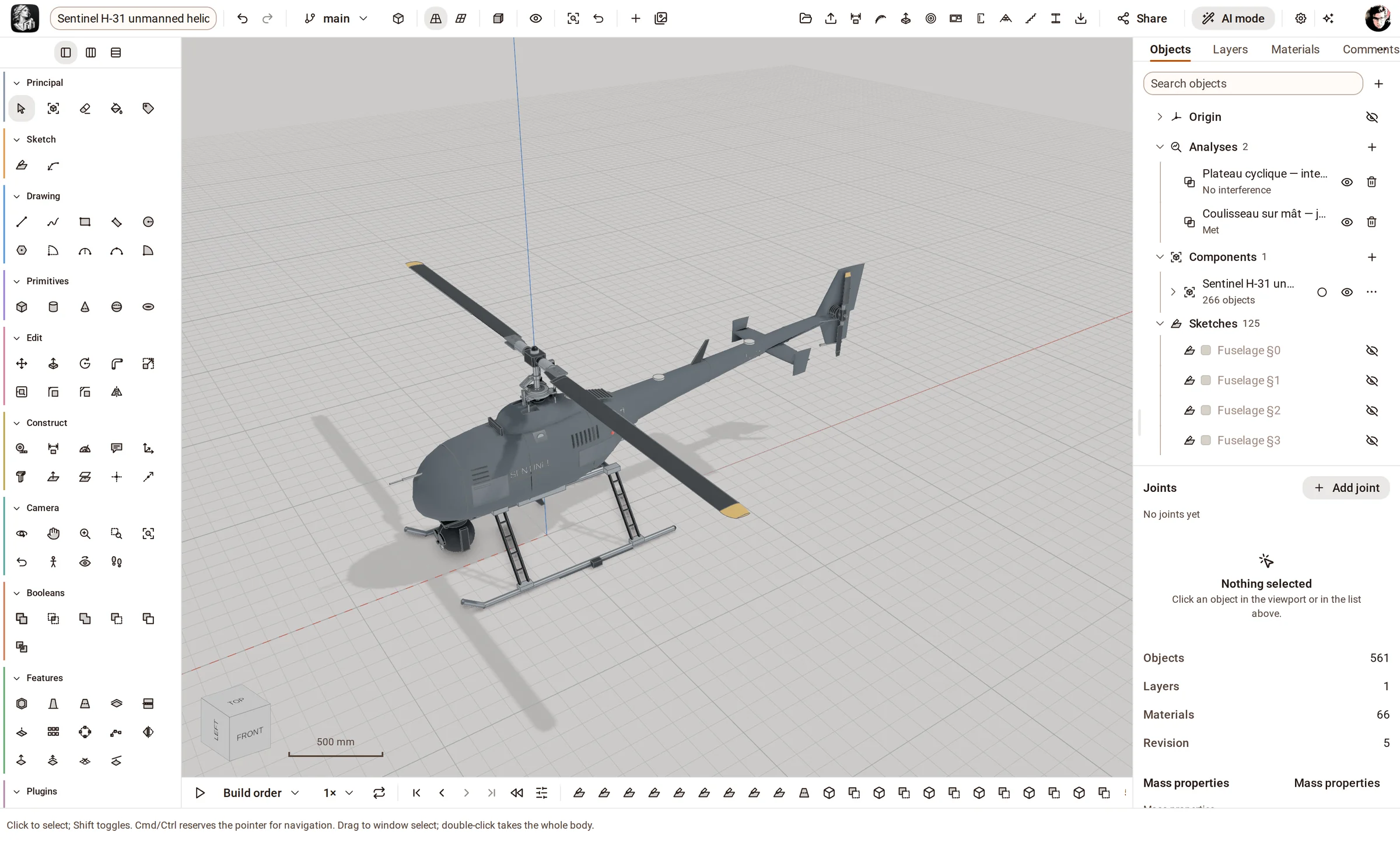Viewport: 1400px width, 842px height.
Task: Activate the Move tool in Edit
Action: [22, 364]
